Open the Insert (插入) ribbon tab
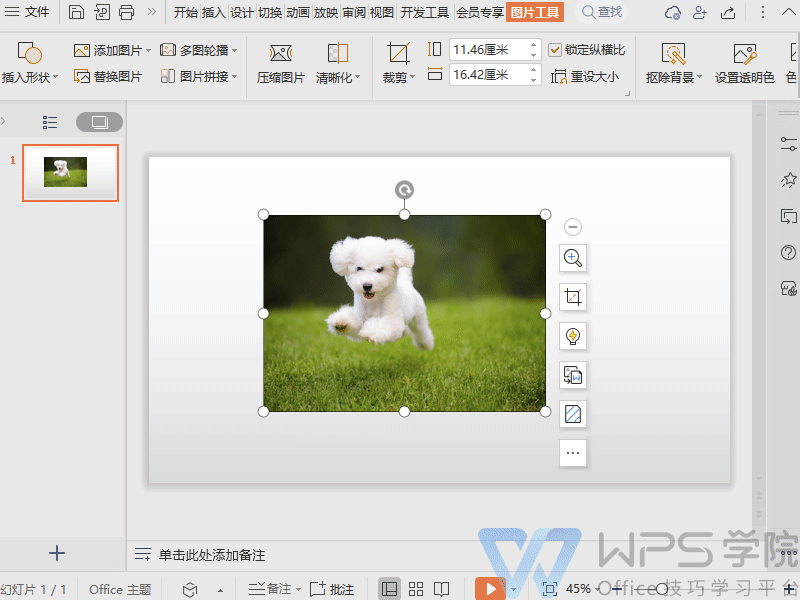Image resolution: width=800 pixels, height=600 pixels. 213,12
